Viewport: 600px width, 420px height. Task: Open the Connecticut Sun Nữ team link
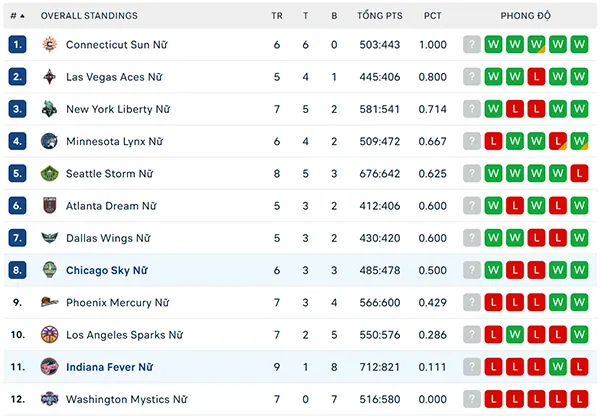pos(117,45)
